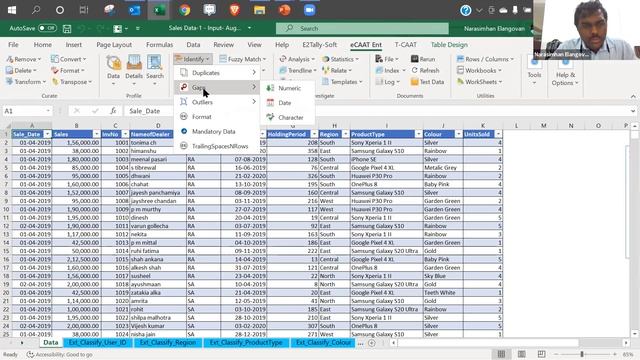Open the Analysis dropdown

[x=297, y=59]
